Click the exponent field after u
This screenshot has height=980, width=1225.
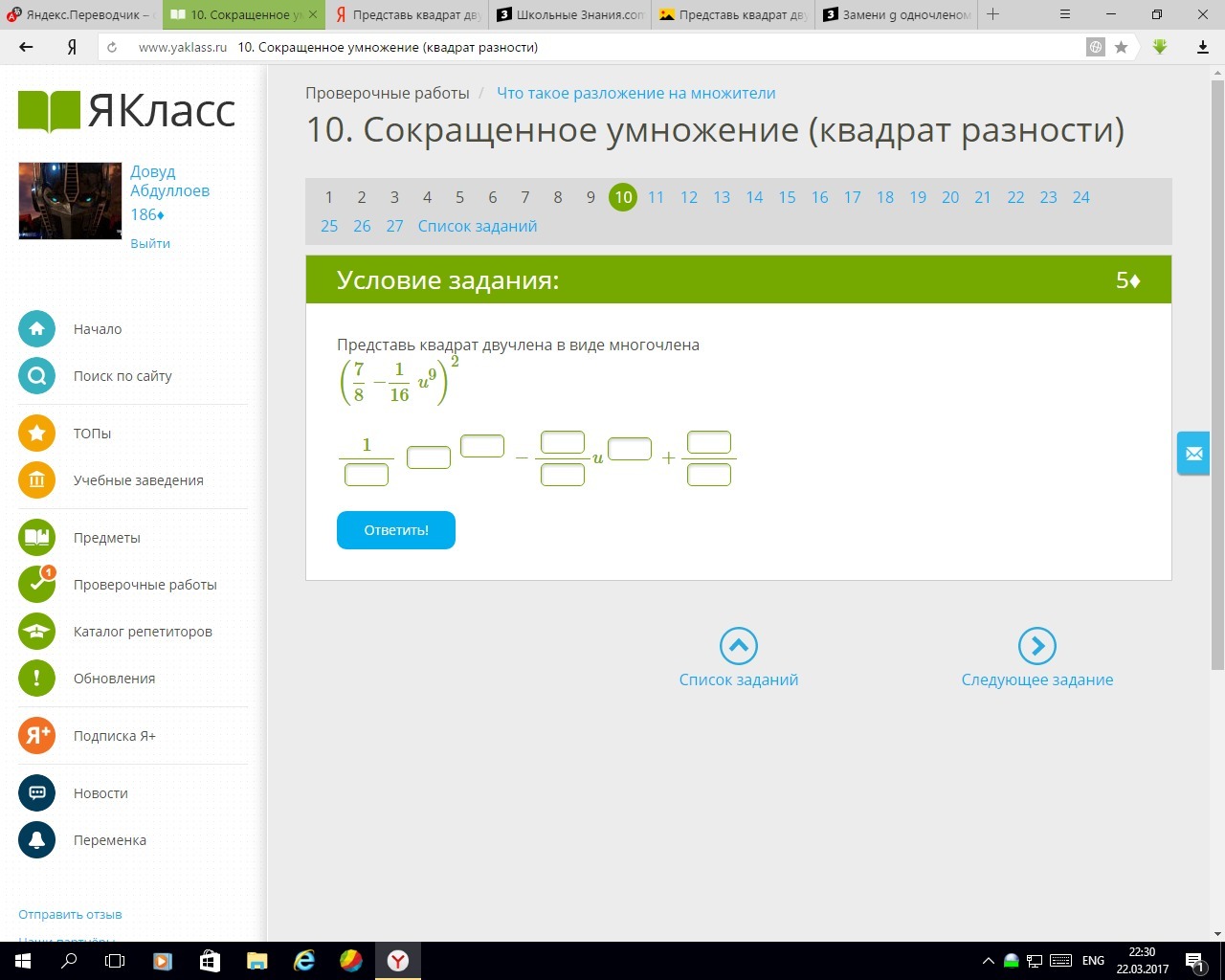point(630,449)
